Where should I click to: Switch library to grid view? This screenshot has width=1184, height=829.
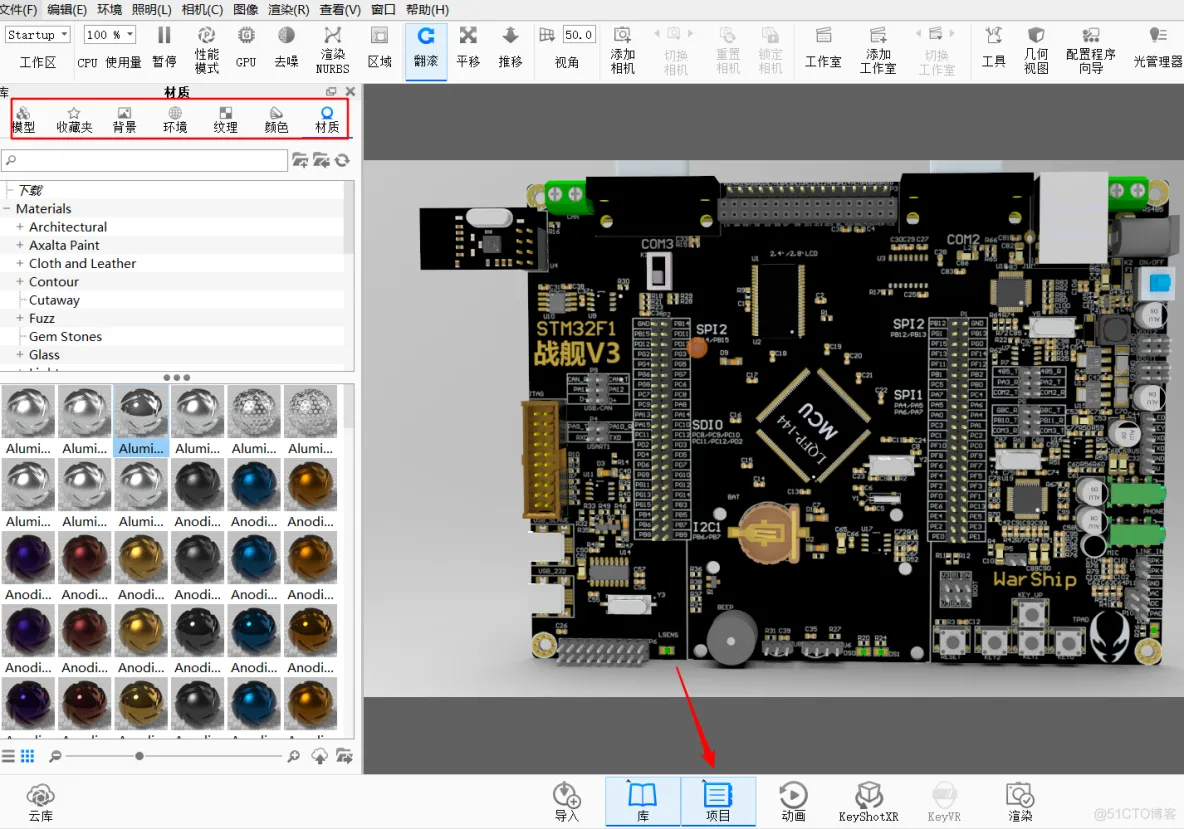coord(28,756)
